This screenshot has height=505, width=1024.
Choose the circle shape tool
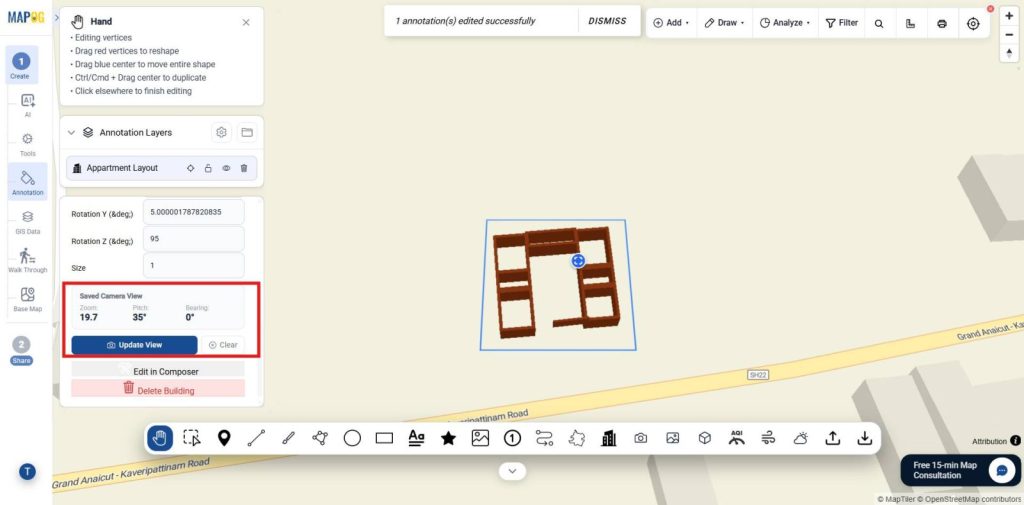(352, 438)
